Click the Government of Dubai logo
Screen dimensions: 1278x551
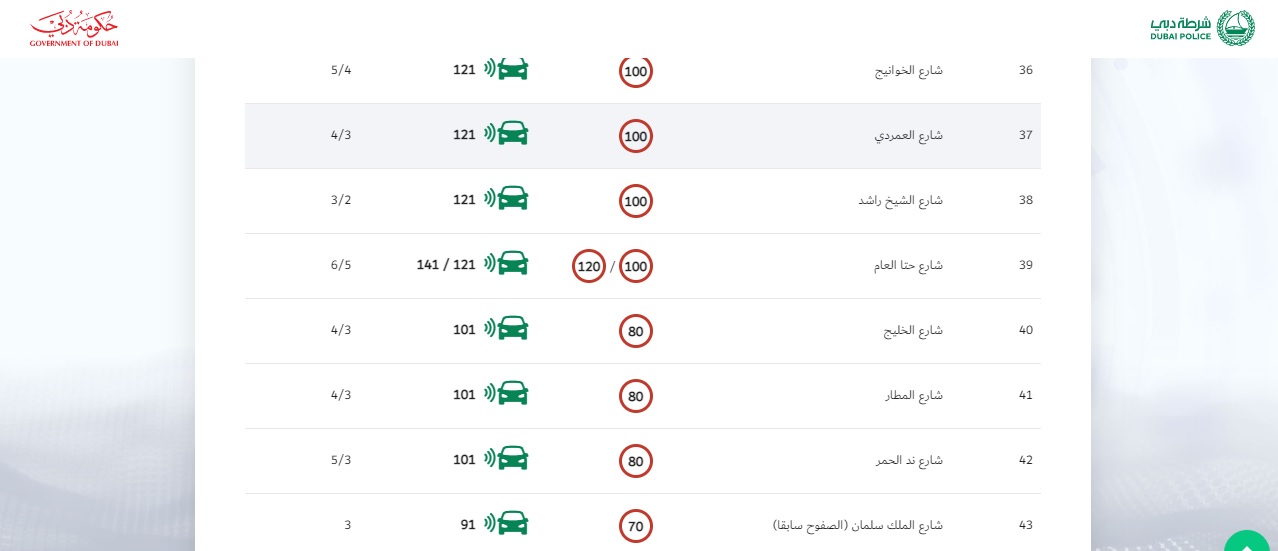pos(74,29)
